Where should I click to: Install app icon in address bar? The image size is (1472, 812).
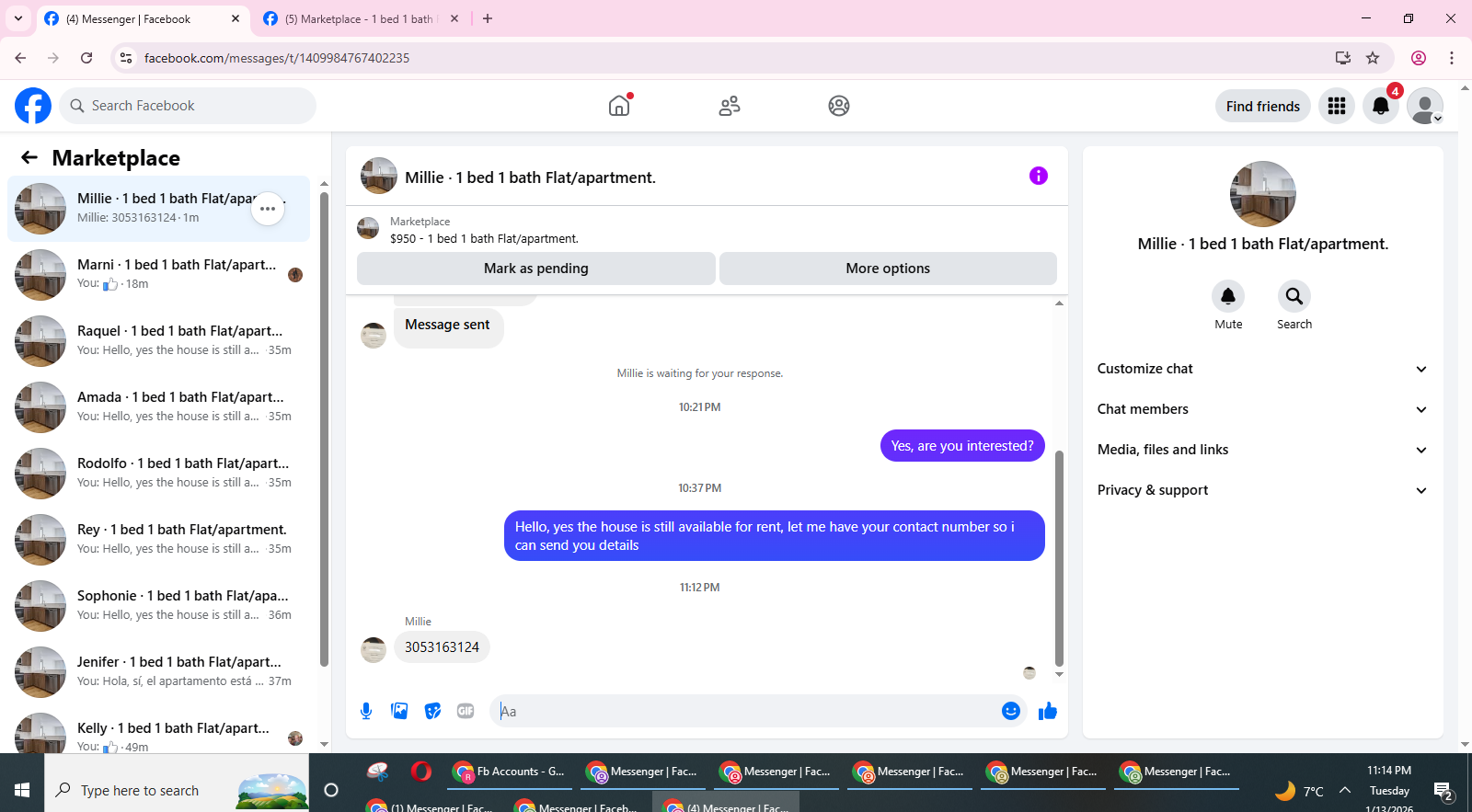click(1343, 58)
